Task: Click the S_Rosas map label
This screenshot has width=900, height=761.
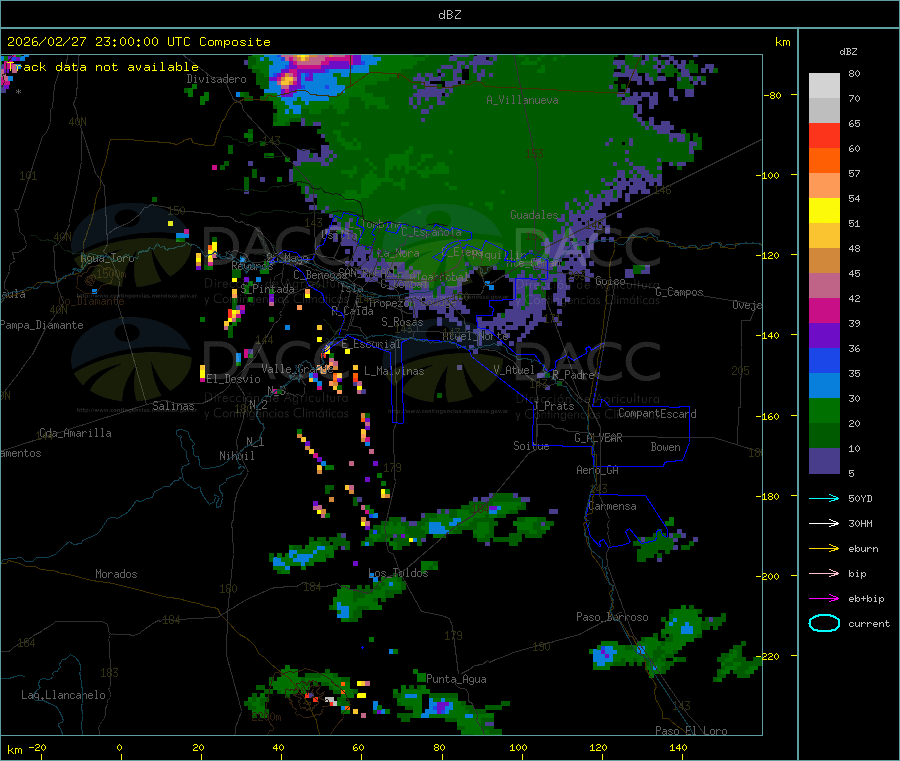Action: [402, 322]
